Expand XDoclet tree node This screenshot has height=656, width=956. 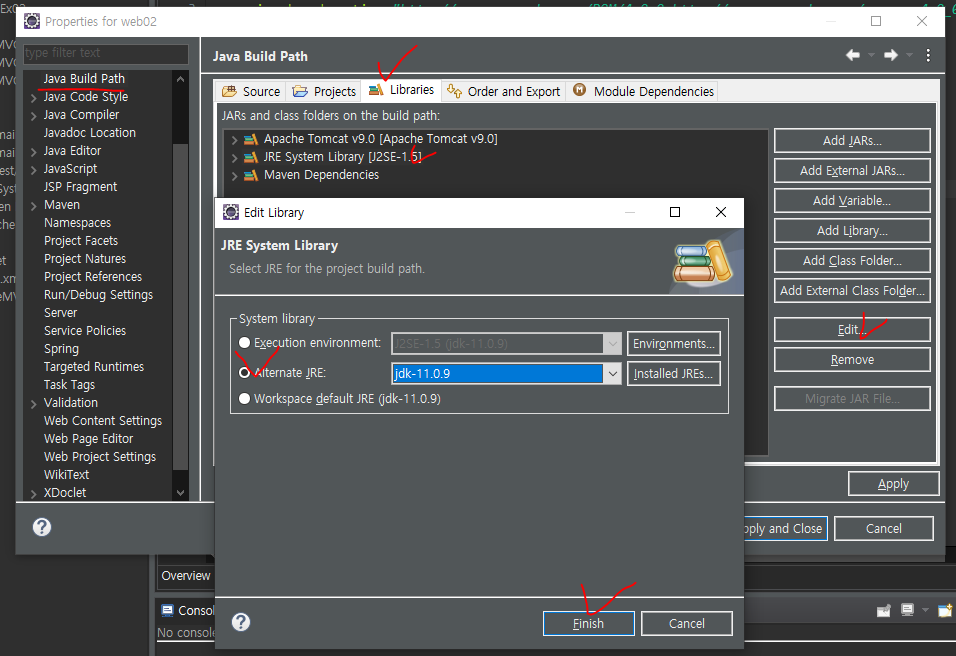34,493
